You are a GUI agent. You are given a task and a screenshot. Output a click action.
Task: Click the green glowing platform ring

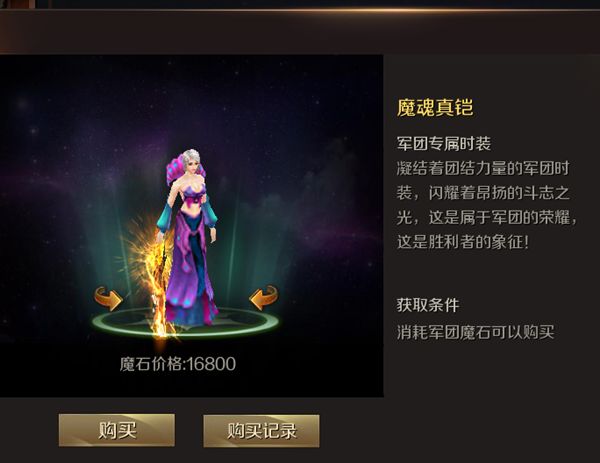pos(185,322)
